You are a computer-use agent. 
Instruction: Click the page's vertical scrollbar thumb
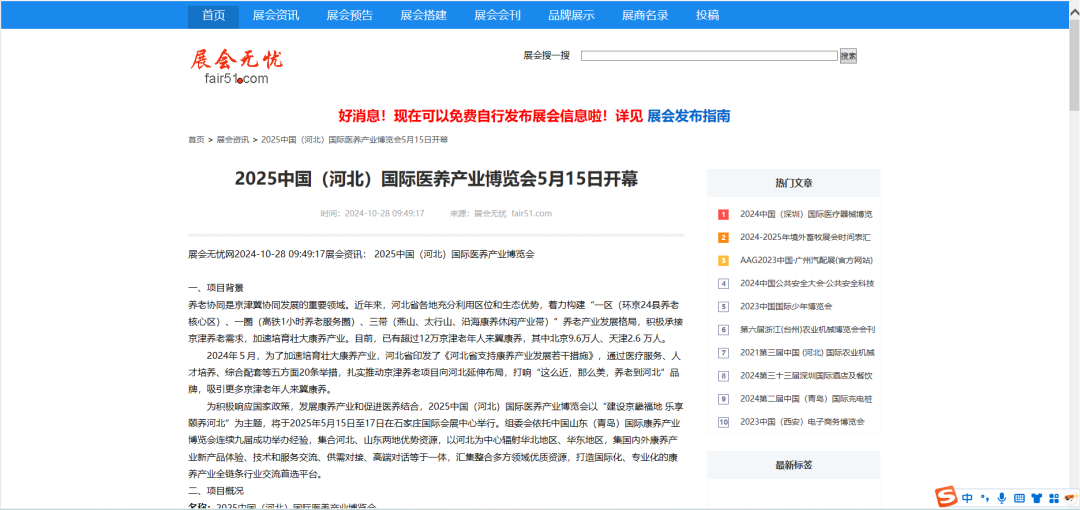(x=1073, y=55)
